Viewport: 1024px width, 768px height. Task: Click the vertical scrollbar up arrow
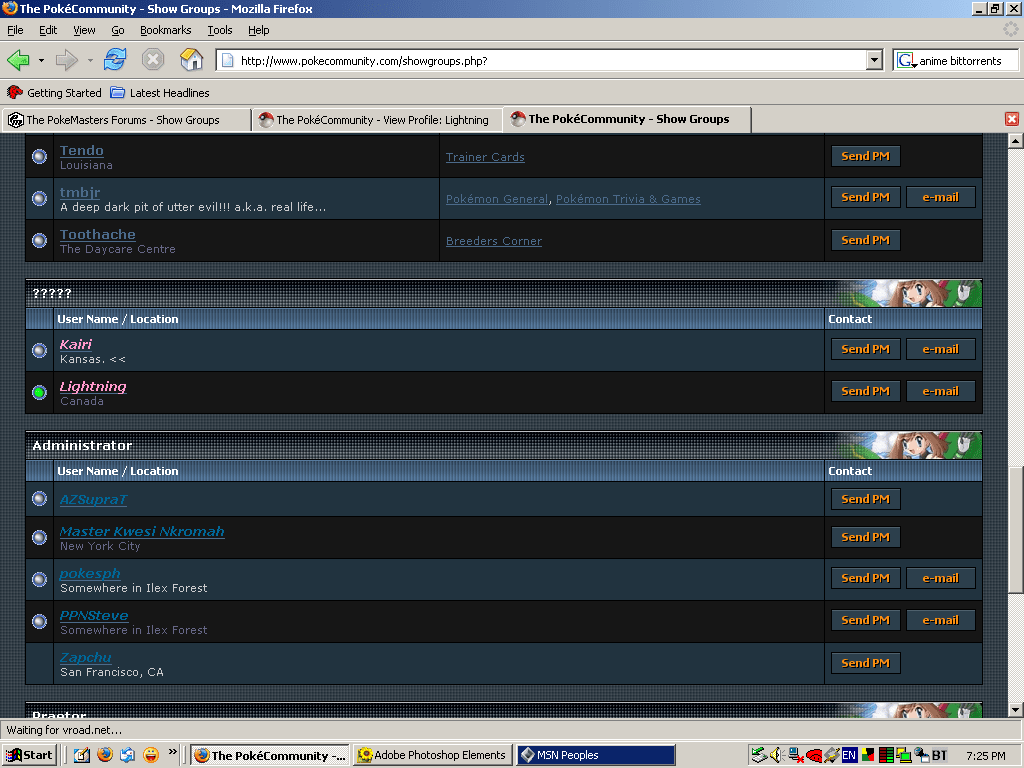click(1015, 140)
